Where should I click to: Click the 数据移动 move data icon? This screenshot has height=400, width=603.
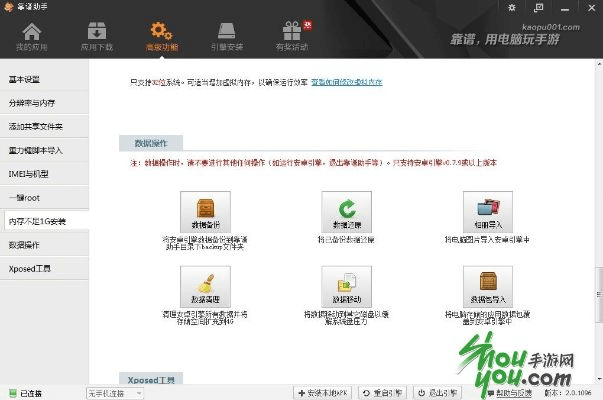(x=346, y=286)
